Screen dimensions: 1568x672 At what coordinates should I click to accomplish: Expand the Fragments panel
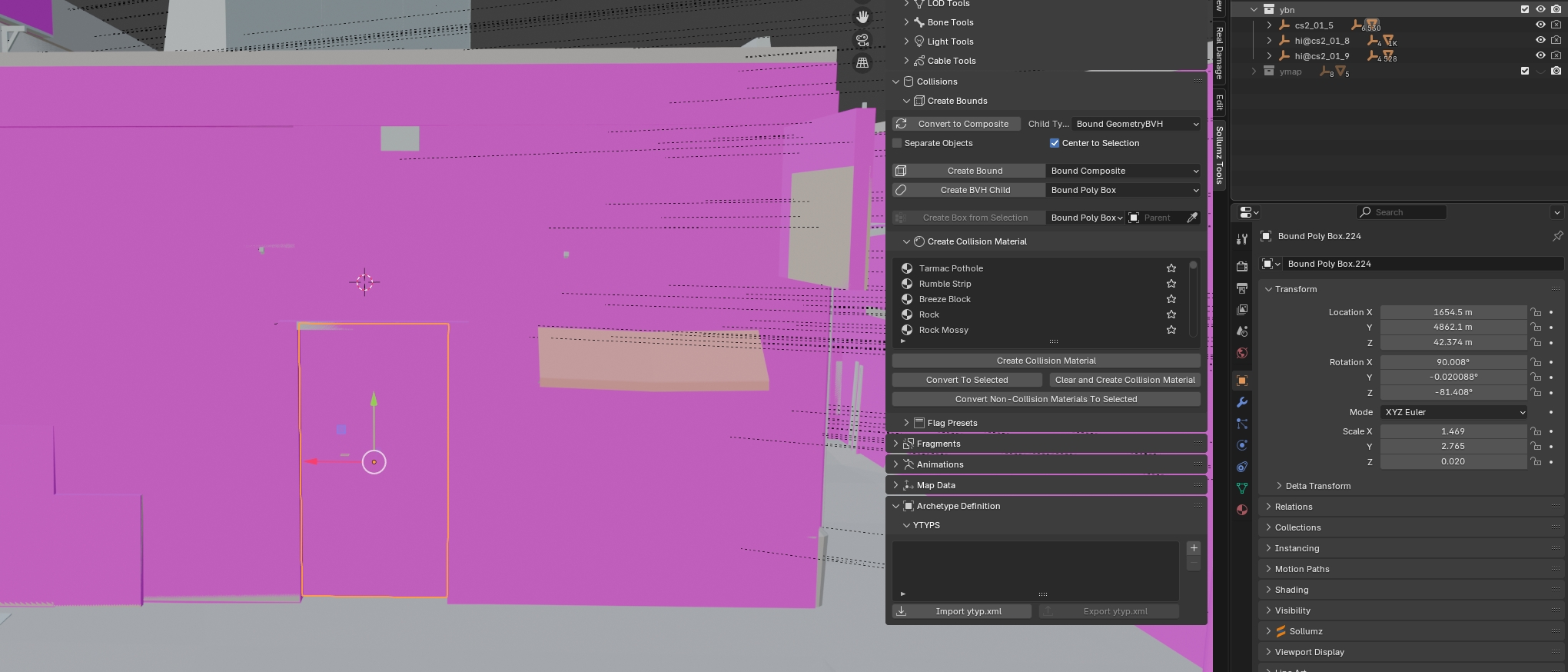[938, 444]
